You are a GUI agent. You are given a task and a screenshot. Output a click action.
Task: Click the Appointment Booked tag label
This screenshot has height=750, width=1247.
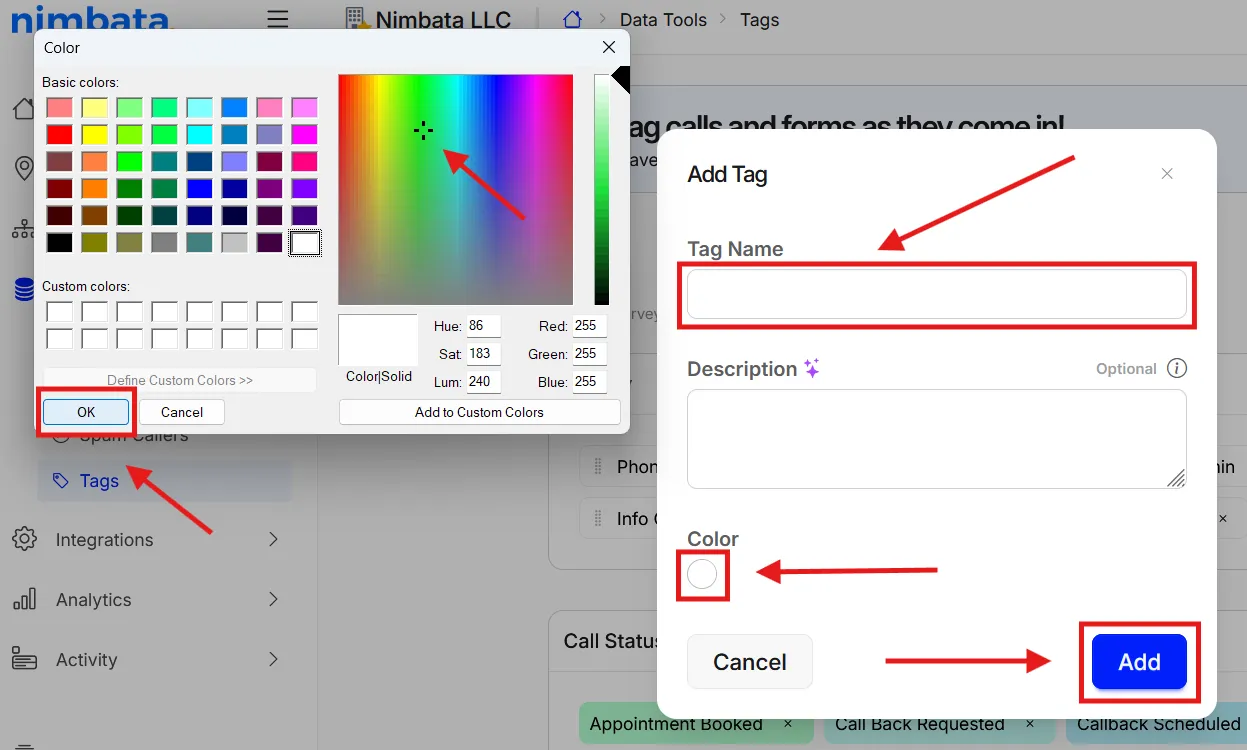[x=676, y=724]
